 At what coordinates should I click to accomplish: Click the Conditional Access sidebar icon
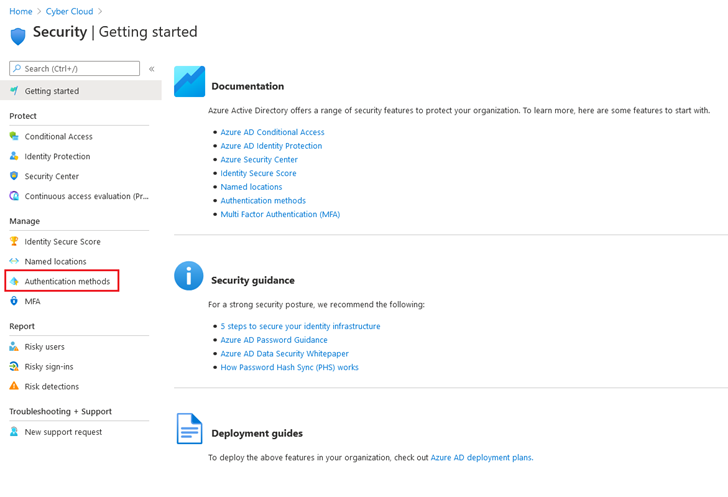pyautogui.click(x=14, y=136)
